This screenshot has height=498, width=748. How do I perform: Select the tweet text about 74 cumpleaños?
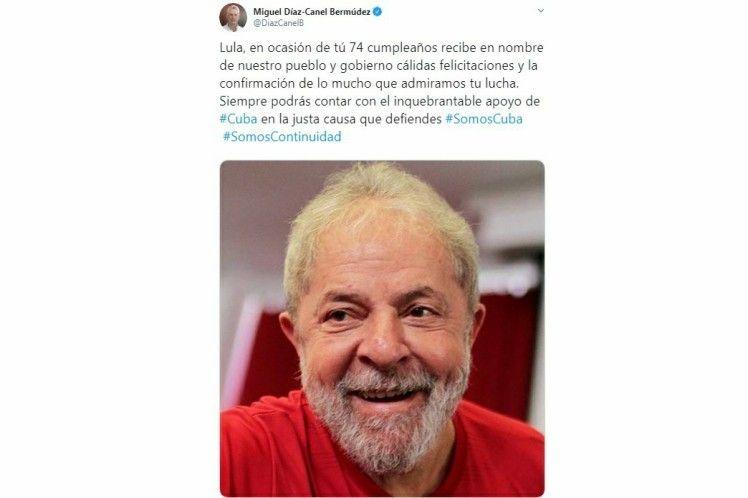382,92
